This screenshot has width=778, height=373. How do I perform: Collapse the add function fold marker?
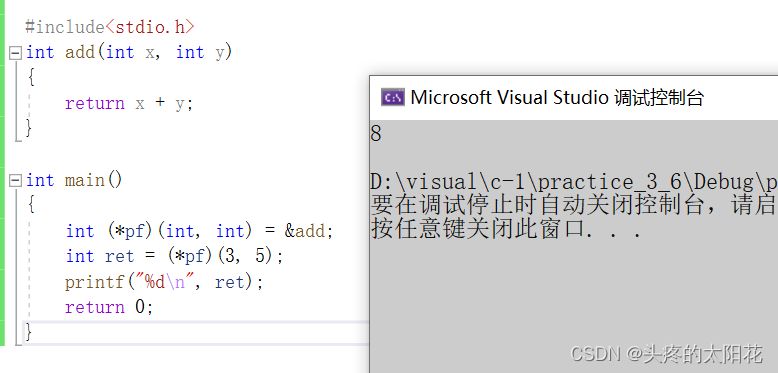coord(16,53)
